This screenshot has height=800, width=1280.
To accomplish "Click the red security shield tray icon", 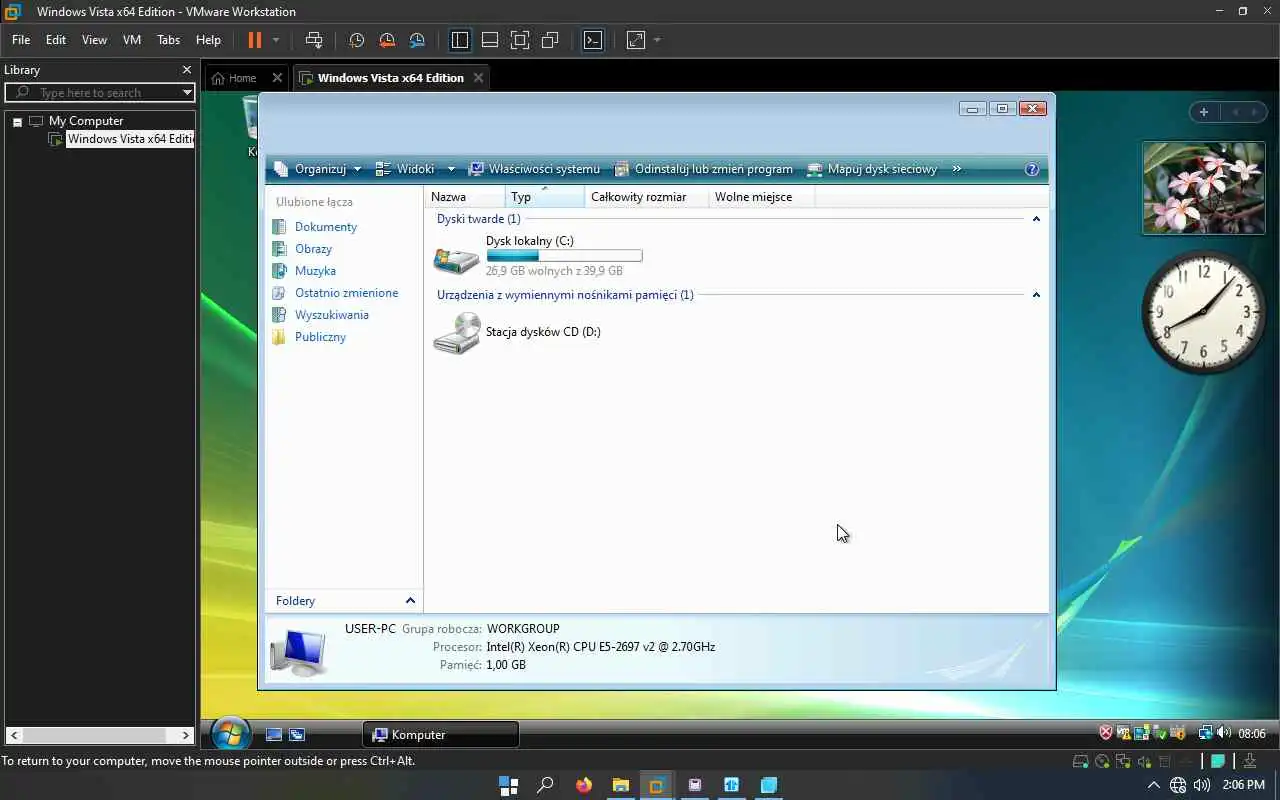I will [x=1106, y=733].
